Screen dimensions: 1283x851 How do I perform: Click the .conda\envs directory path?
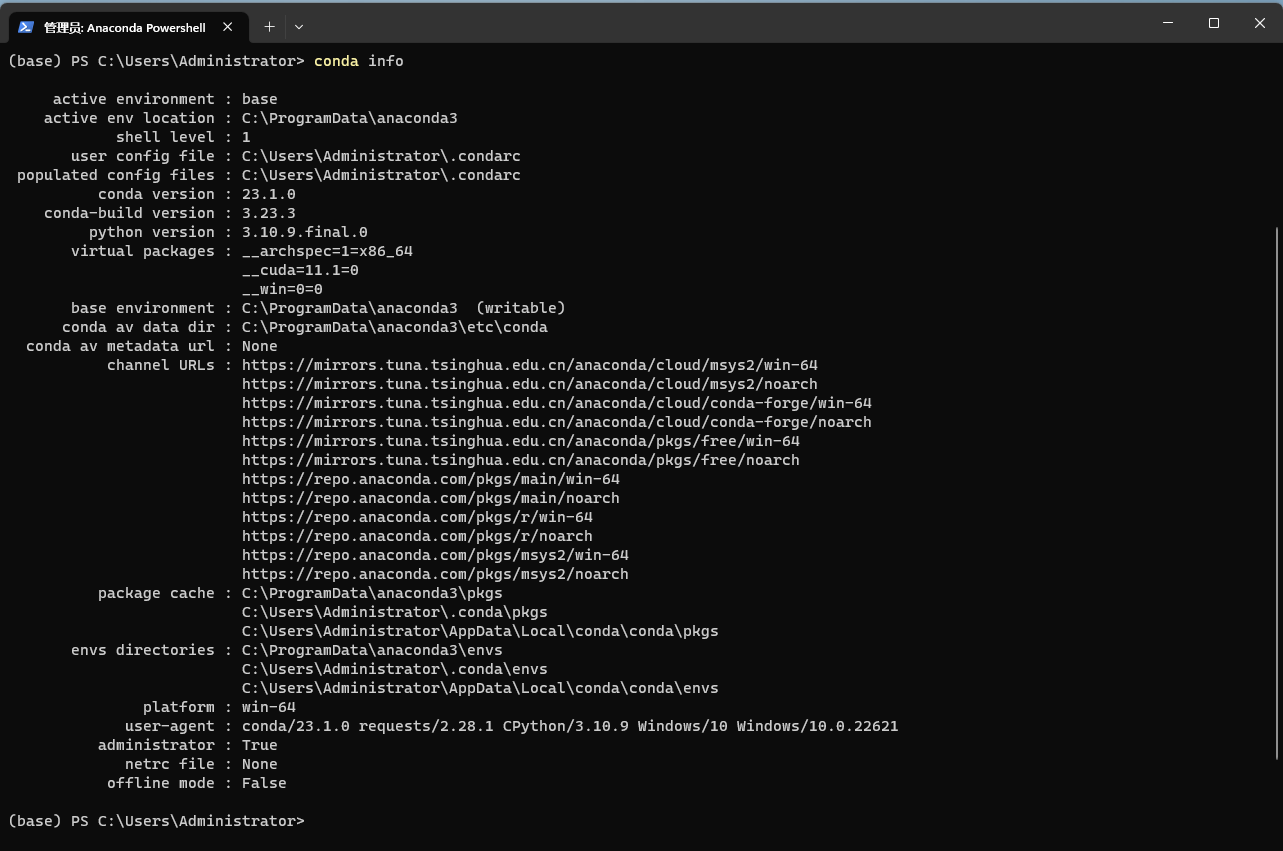tap(395, 669)
